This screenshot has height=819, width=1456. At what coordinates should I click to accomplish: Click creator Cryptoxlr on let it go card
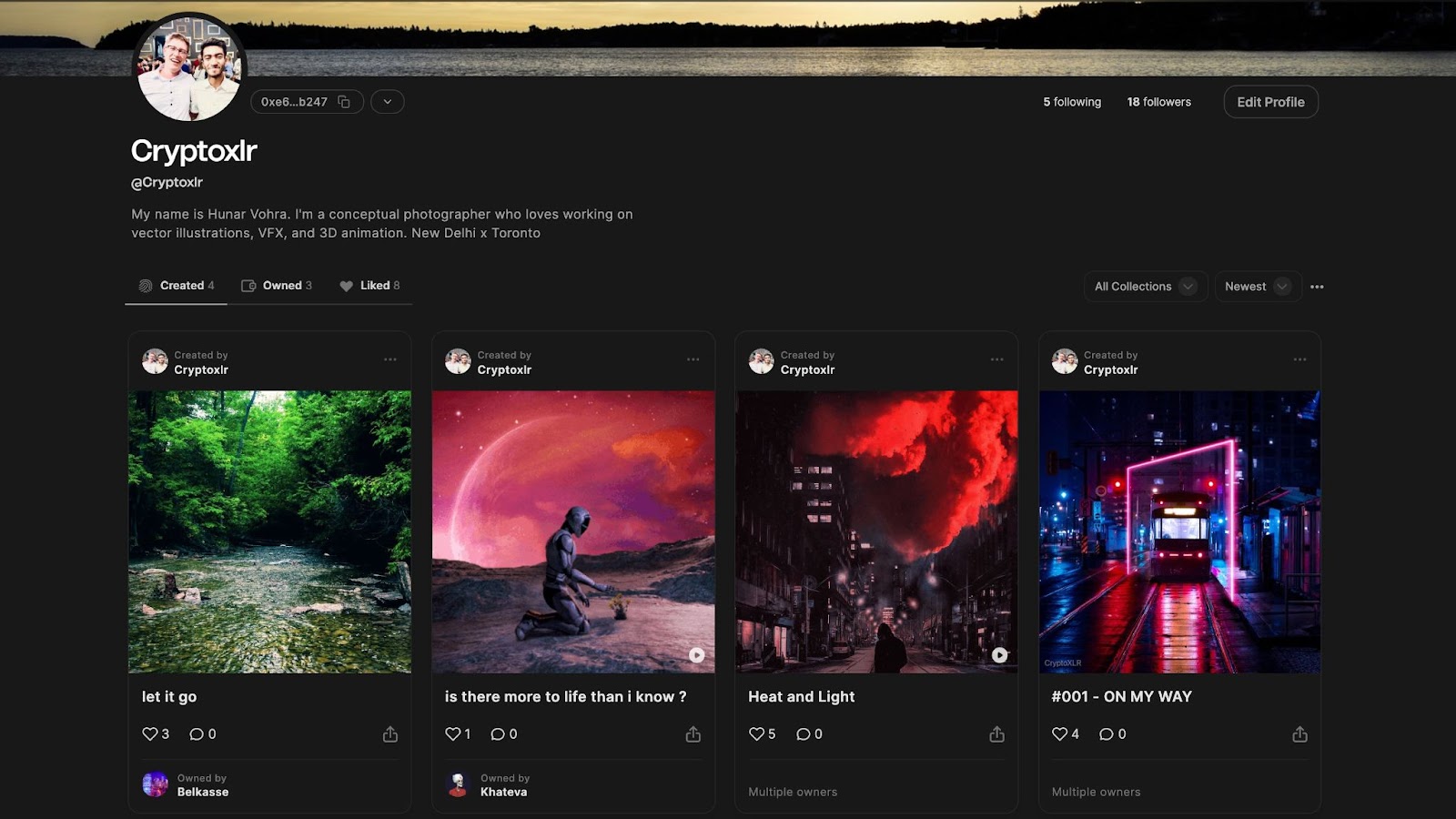click(201, 369)
